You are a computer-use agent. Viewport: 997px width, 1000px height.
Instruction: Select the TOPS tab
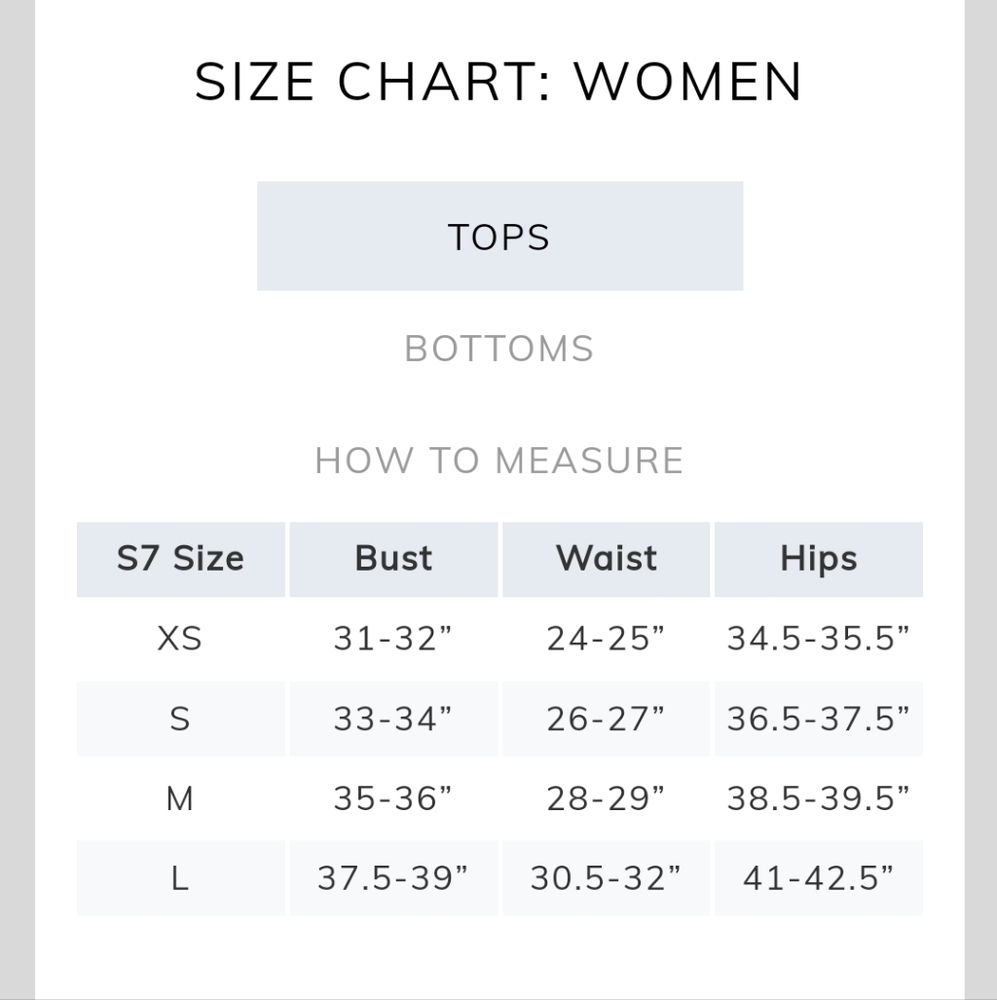499,237
